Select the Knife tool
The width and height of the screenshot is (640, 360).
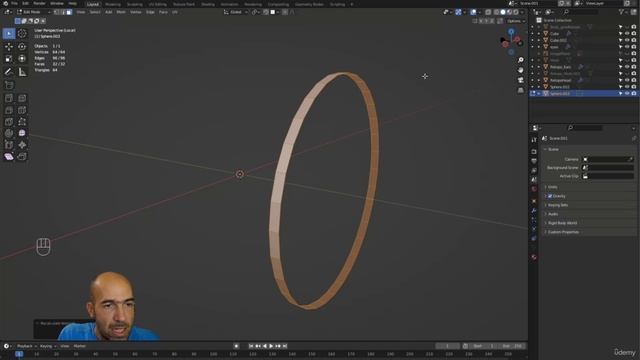pyautogui.click(x=9, y=122)
